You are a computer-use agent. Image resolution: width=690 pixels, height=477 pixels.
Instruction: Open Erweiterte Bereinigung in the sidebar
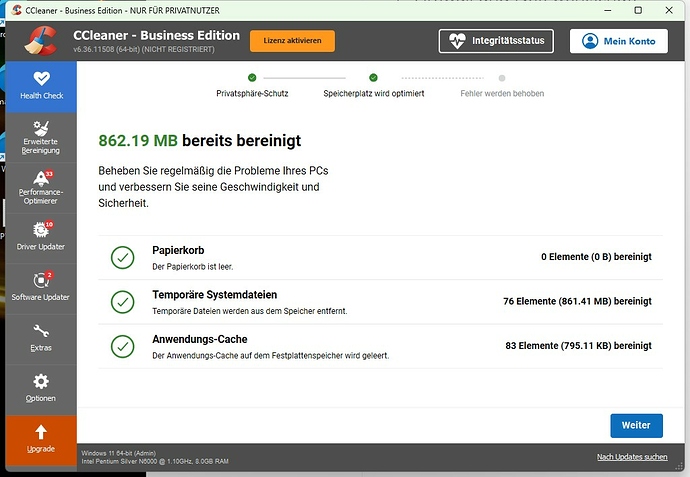click(x=41, y=138)
